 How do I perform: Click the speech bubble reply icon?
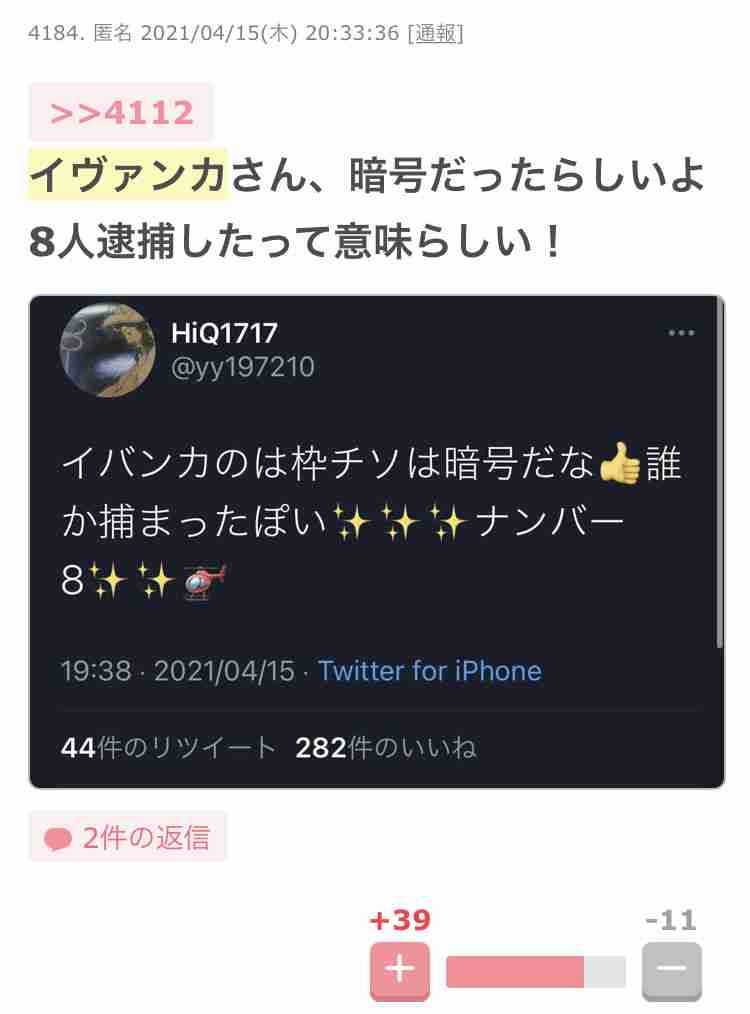click(x=58, y=839)
